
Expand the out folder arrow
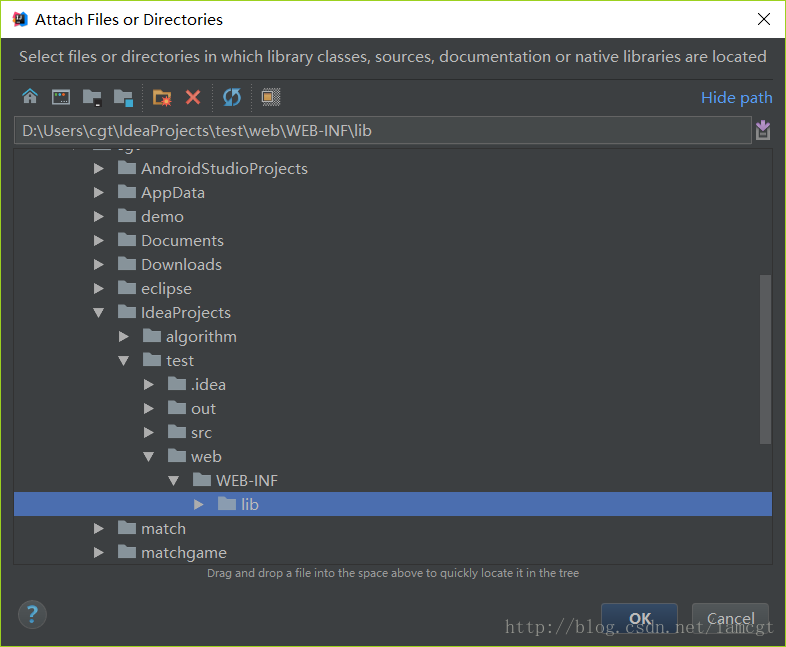pos(148,409)
